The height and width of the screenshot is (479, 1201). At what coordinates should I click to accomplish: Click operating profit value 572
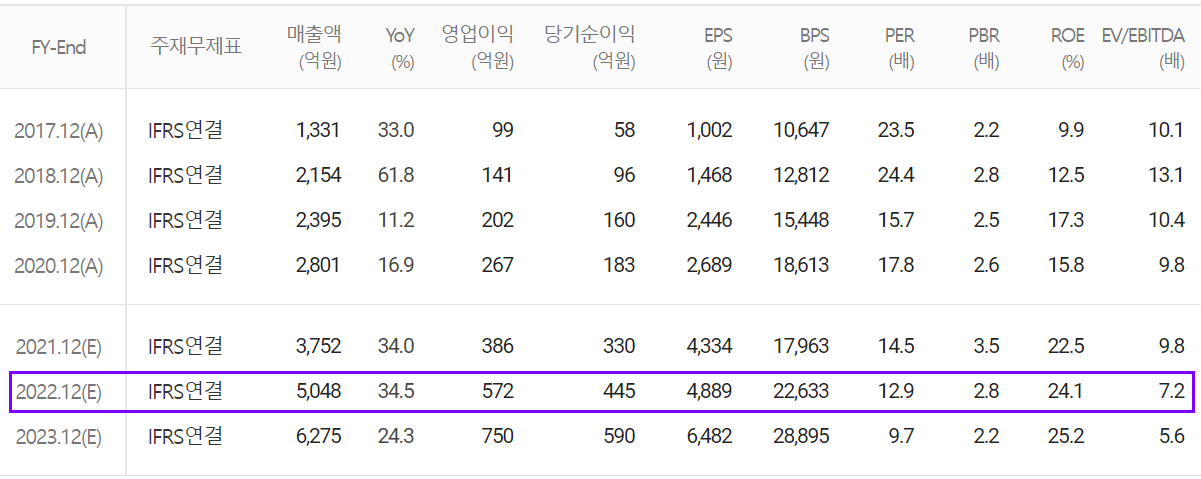pos(497,391)
